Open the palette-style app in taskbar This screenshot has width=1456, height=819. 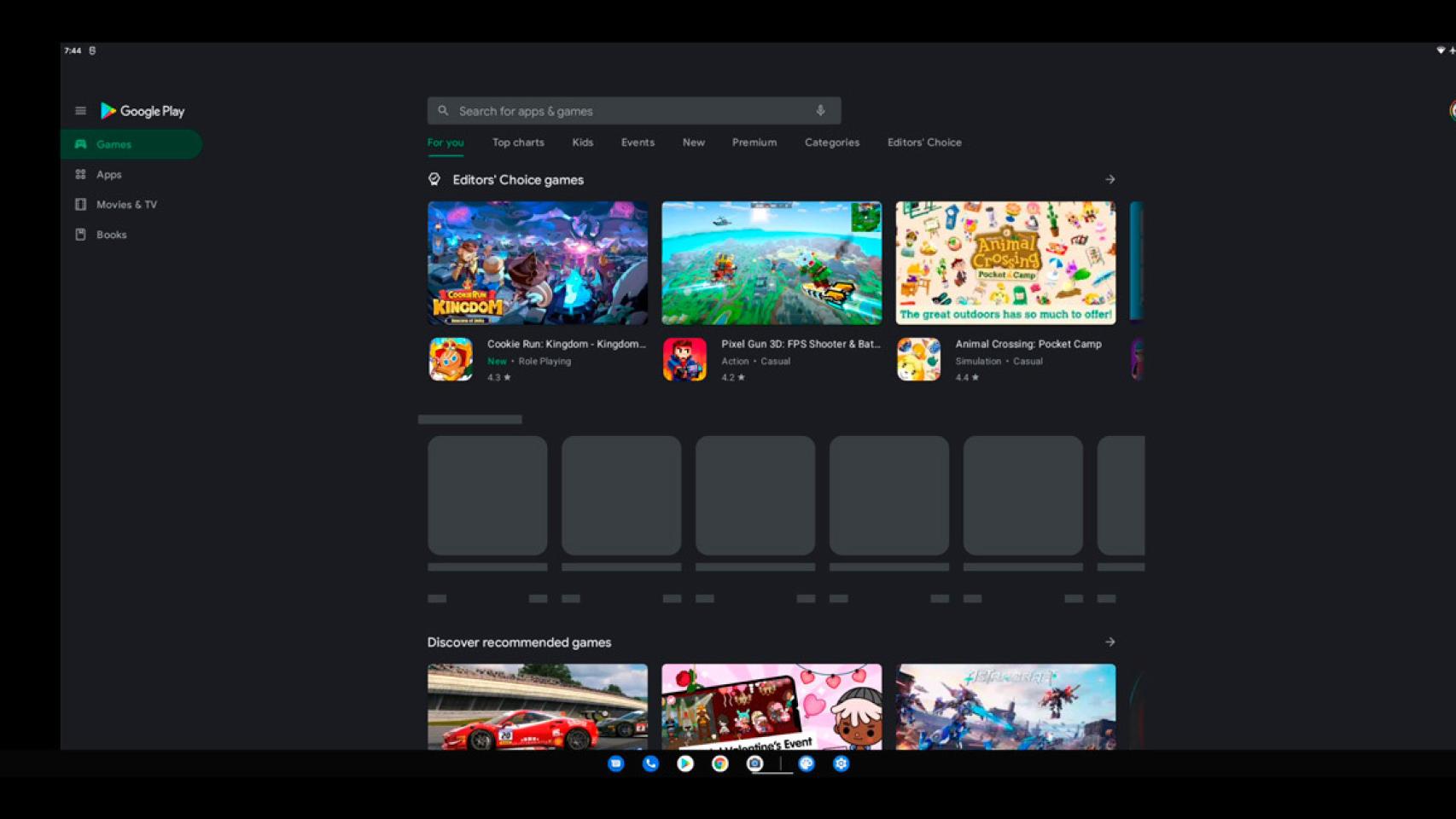coord(807,764)
